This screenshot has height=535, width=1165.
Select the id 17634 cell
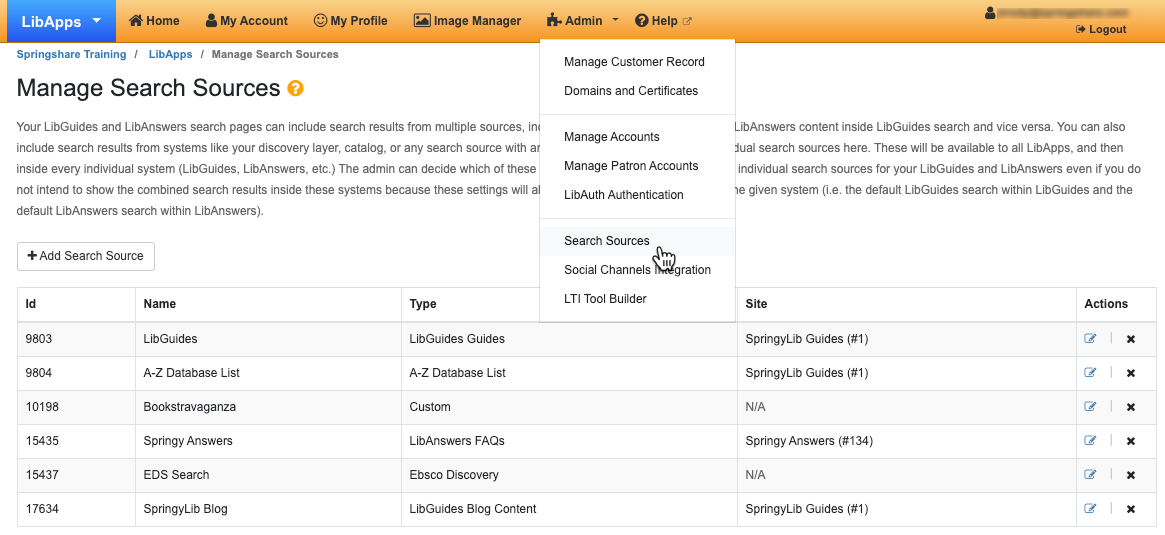[x=77, y=509]
